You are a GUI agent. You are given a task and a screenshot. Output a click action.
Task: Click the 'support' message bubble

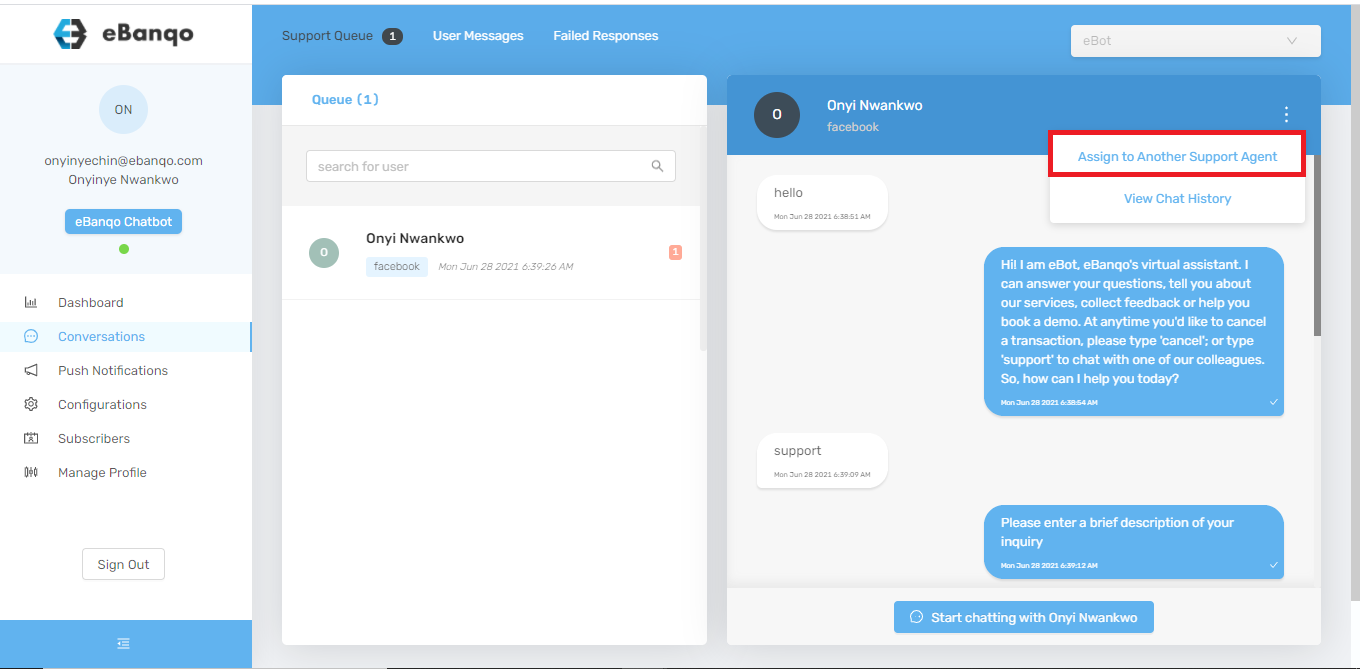click(822, 460)
